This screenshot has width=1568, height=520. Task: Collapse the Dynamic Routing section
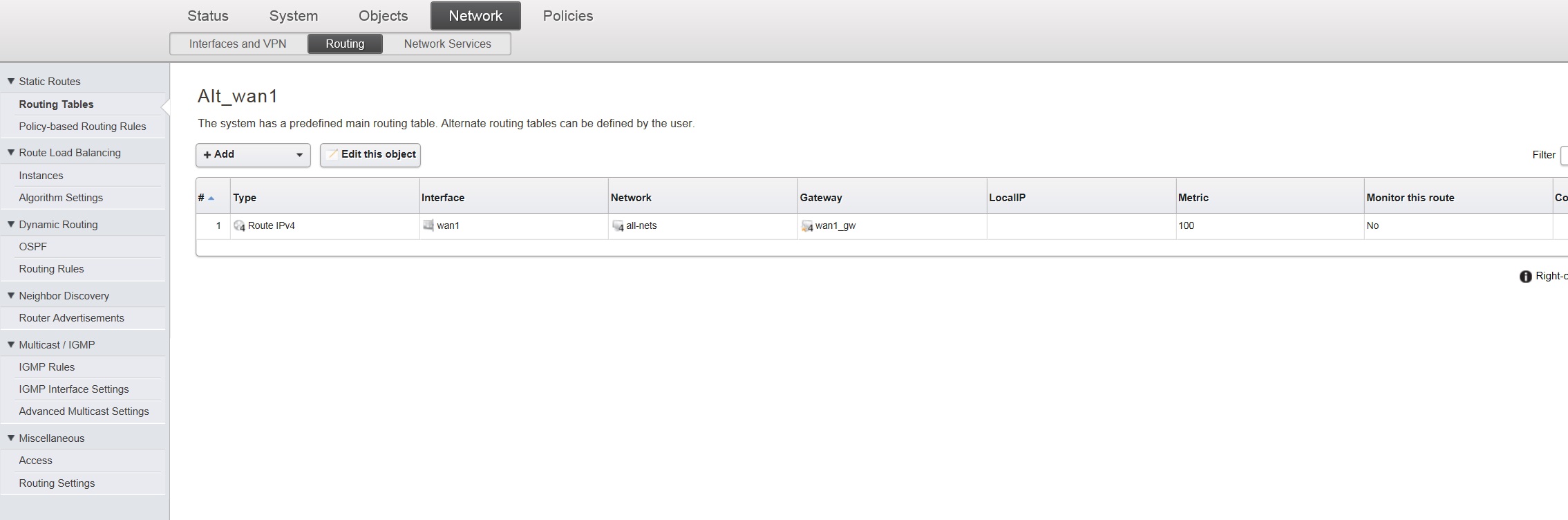pyautogui.click(x=11, y=225)
